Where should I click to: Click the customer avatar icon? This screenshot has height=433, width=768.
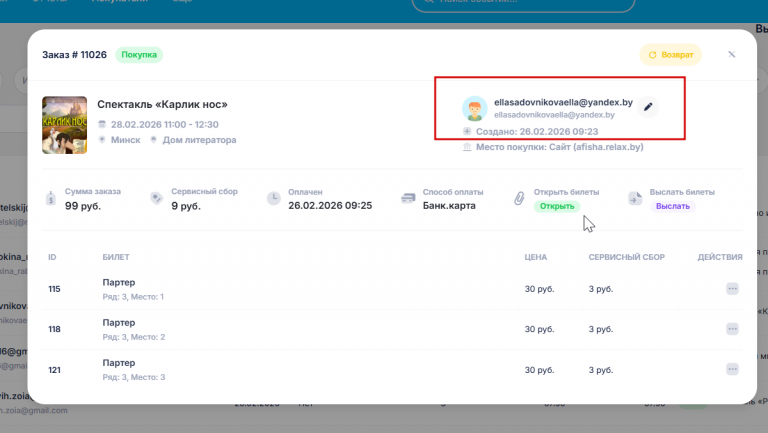click(x=475, y=108)
